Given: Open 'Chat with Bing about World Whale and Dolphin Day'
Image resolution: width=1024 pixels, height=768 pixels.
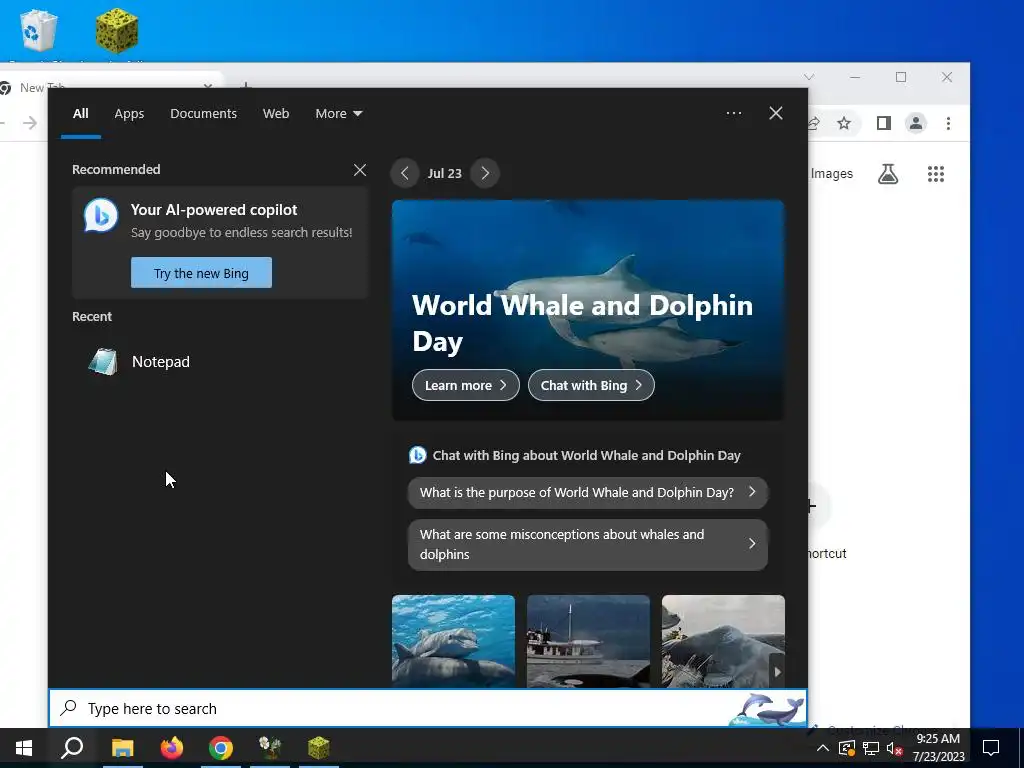Looking at the screenshot, I should tap(575, 455).
